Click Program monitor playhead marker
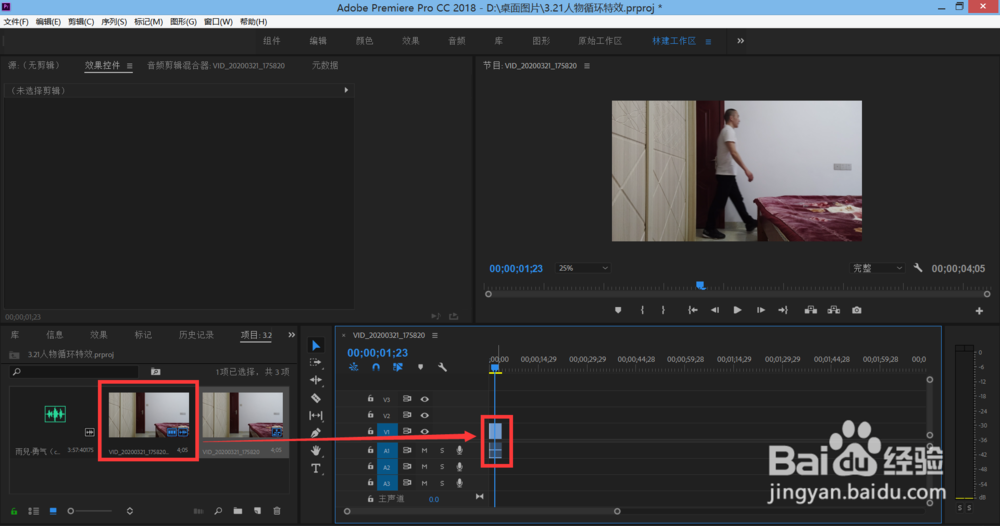The height and width of the screenshot is (526, 1000). coord(700,285)
